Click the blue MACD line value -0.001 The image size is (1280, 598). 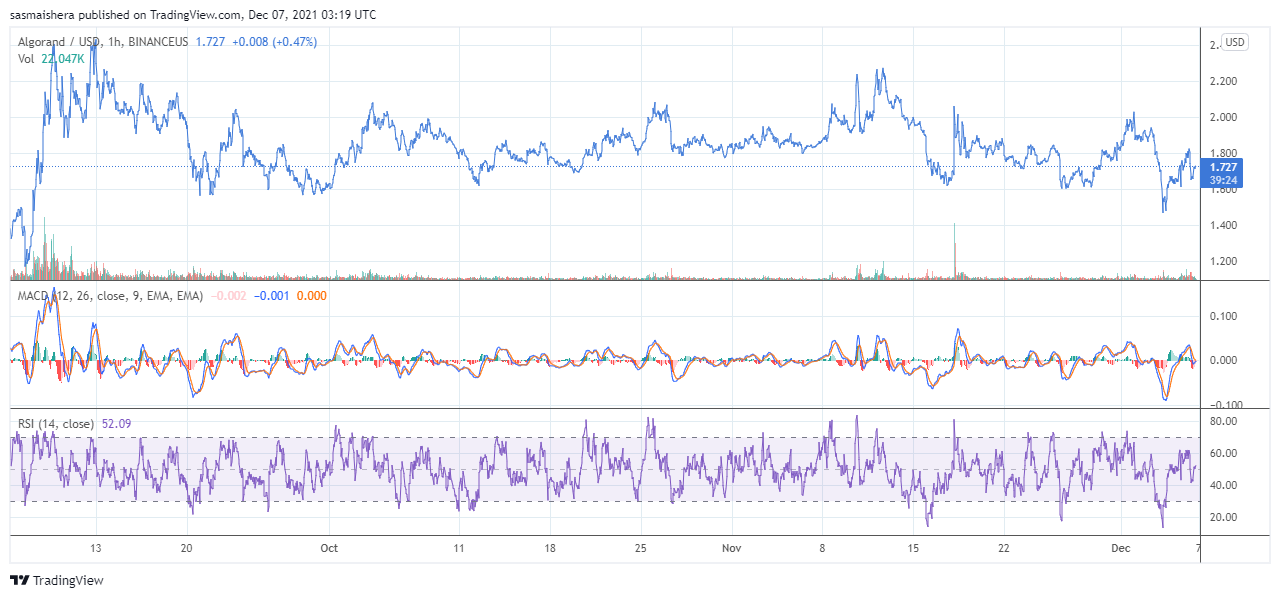click(272, 296)
